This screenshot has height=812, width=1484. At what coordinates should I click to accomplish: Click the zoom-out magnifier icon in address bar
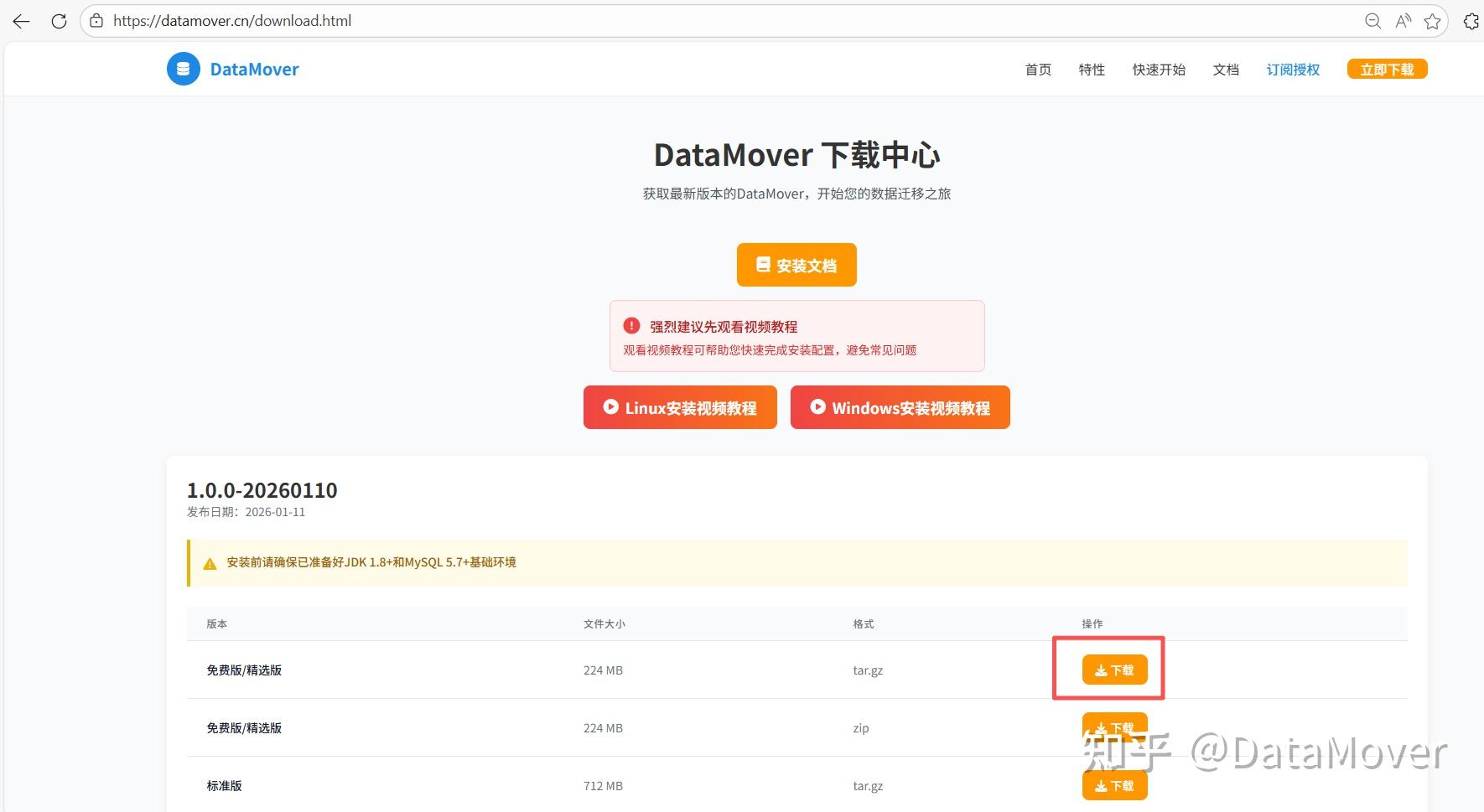pos(1372,20)
